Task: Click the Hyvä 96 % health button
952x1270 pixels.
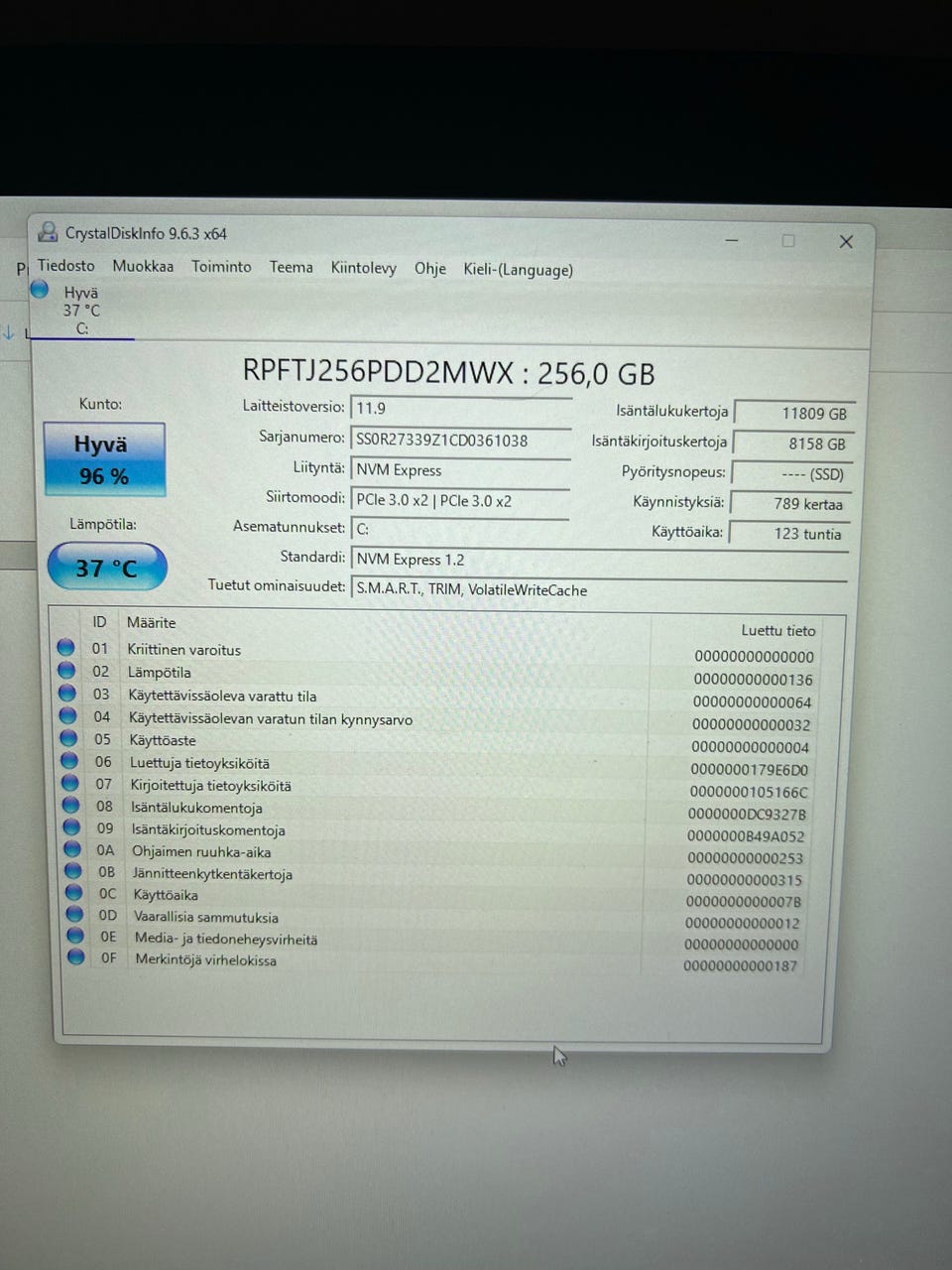Action: pos(104,459)
